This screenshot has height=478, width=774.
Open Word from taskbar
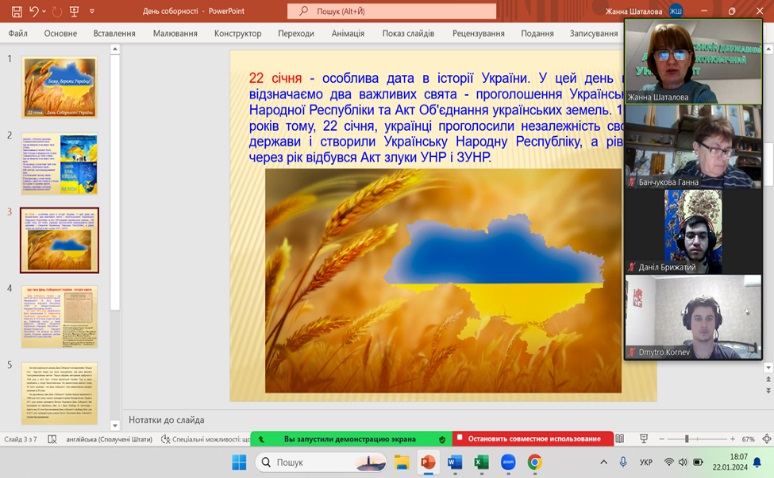pos(455,462)
